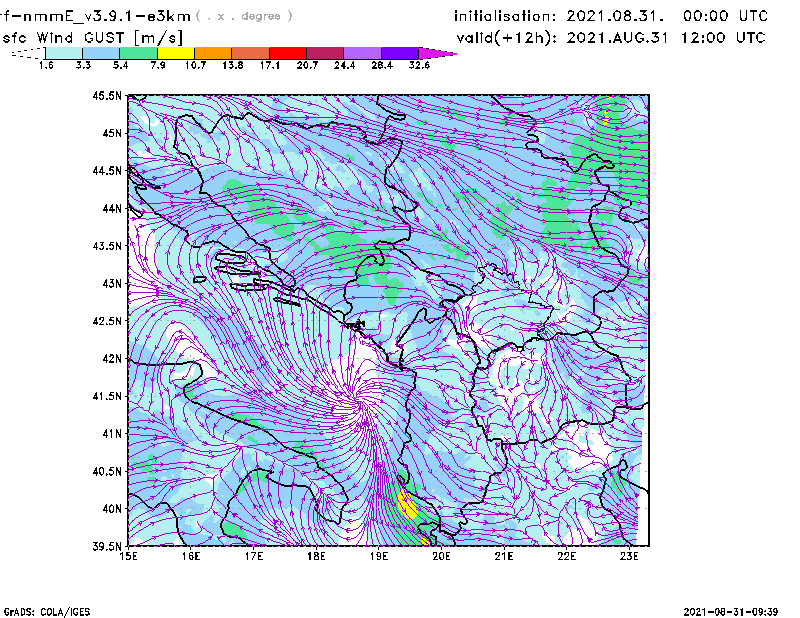Click the 40N latitude label

pyautogui.click(x=112, y=509)
